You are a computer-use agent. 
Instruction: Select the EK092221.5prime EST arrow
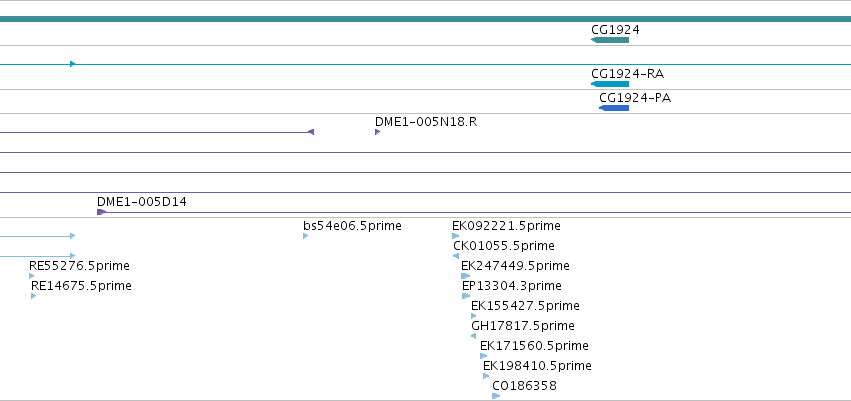pyautogui.click(x=455, y=236)
